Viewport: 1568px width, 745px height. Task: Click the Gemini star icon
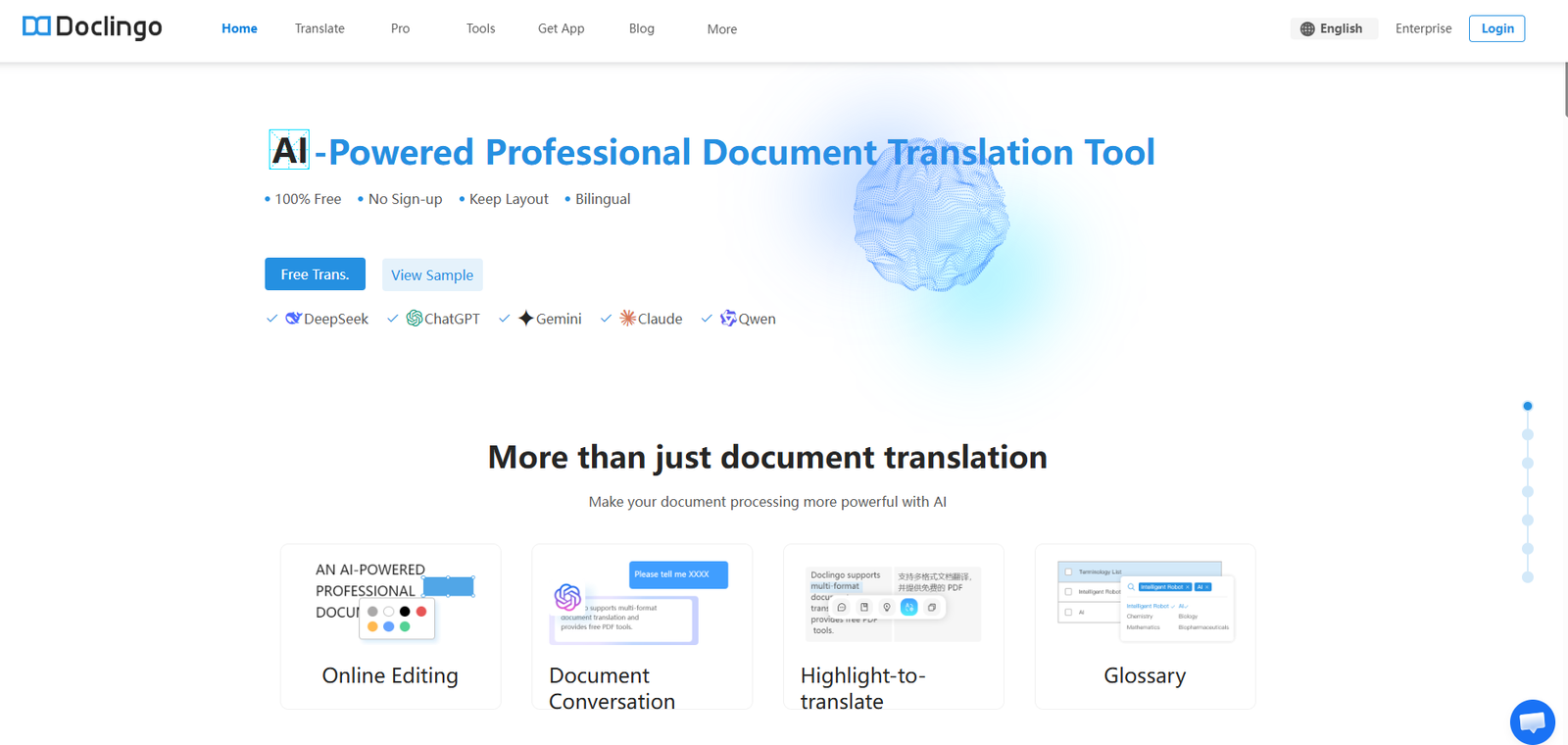point(526,319)
